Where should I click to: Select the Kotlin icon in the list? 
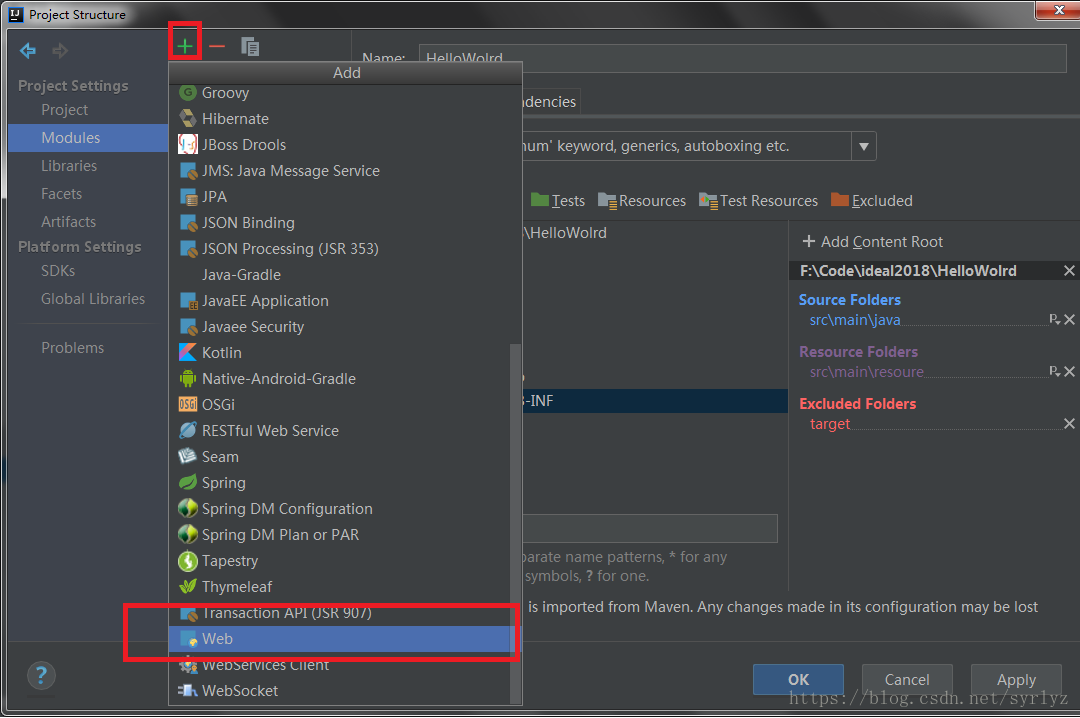click(187, 352)
